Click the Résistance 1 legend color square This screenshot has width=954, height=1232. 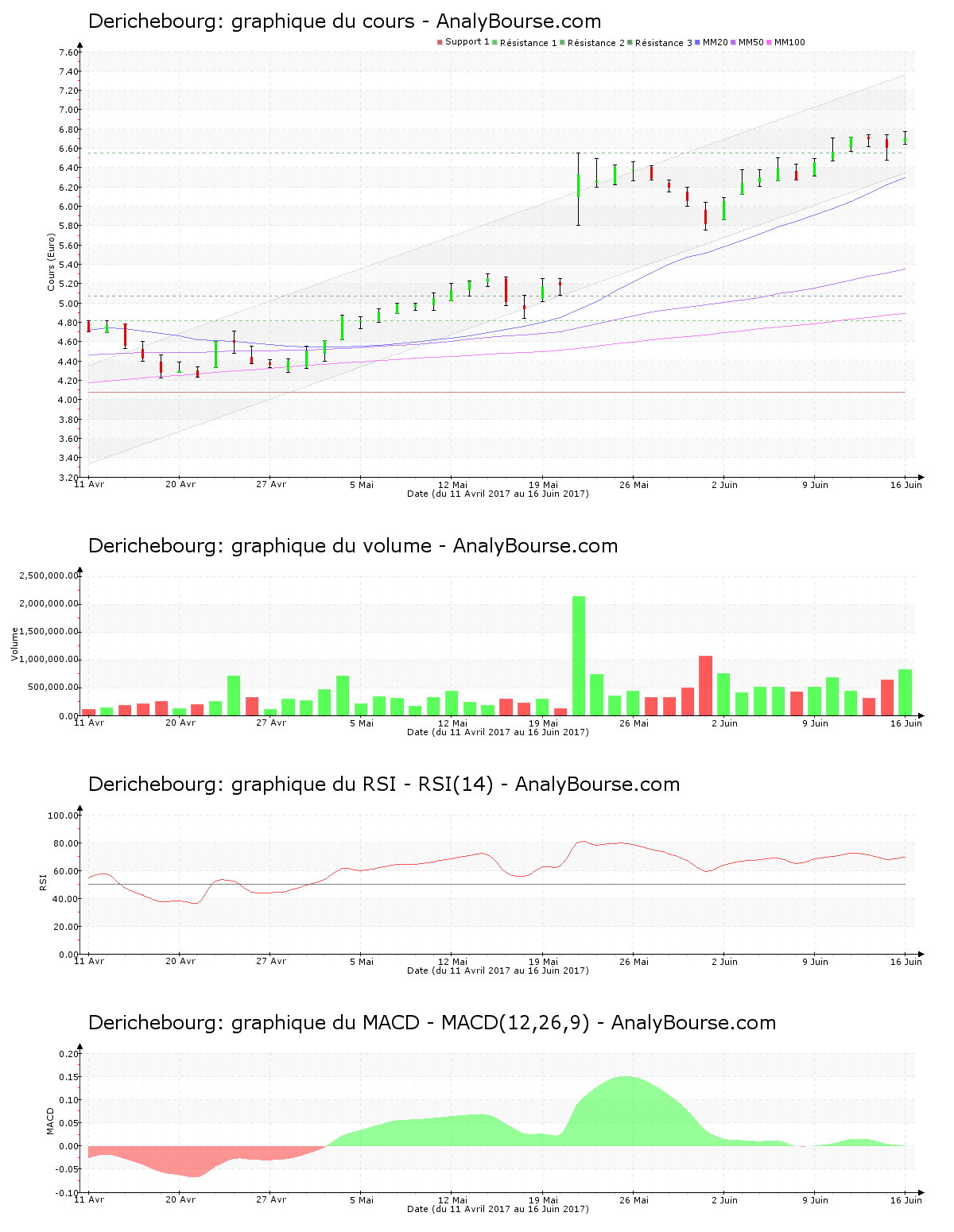click(495, 42)
